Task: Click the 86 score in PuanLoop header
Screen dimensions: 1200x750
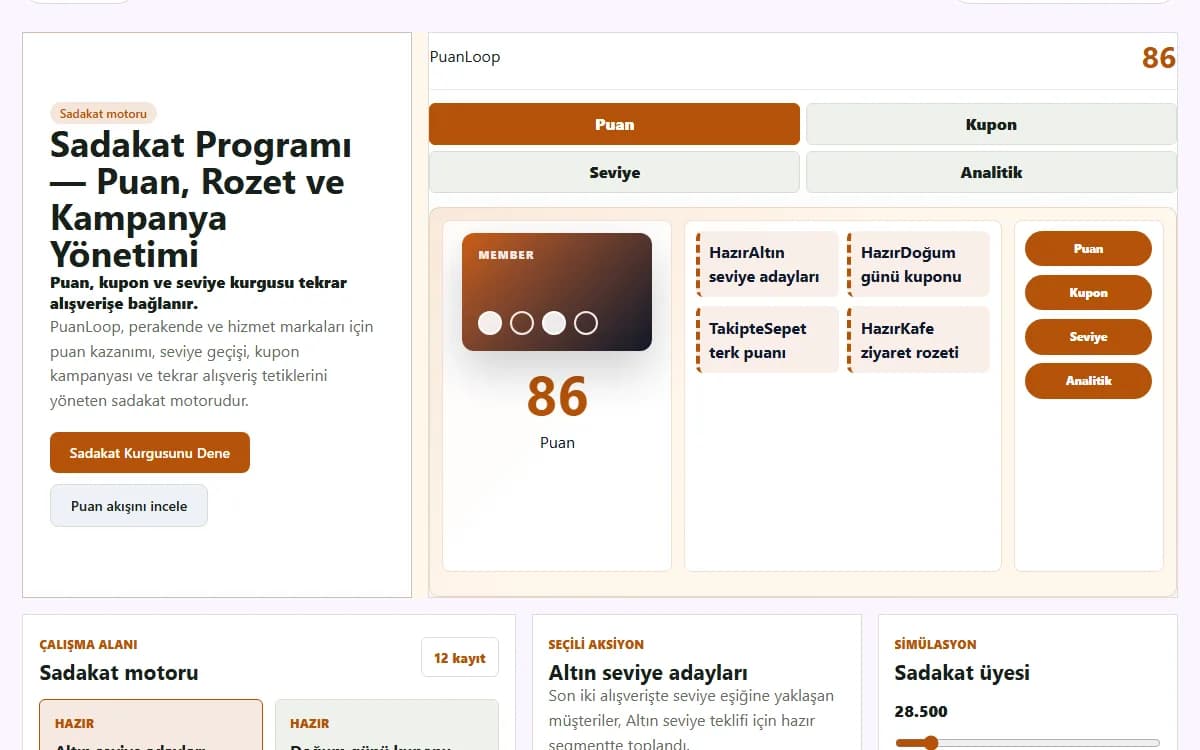Action: (1159, 57)
